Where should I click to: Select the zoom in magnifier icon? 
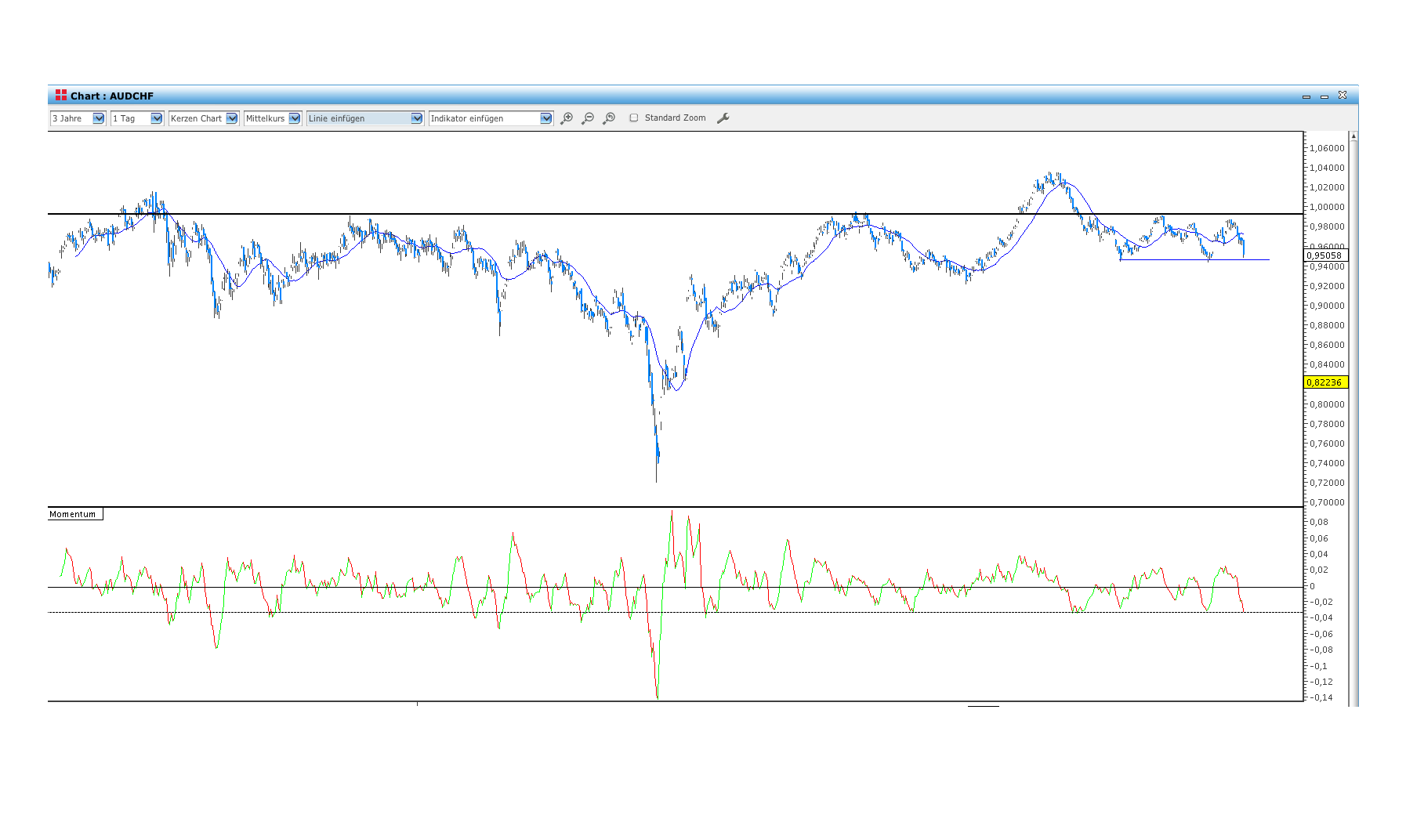point(567,118)
